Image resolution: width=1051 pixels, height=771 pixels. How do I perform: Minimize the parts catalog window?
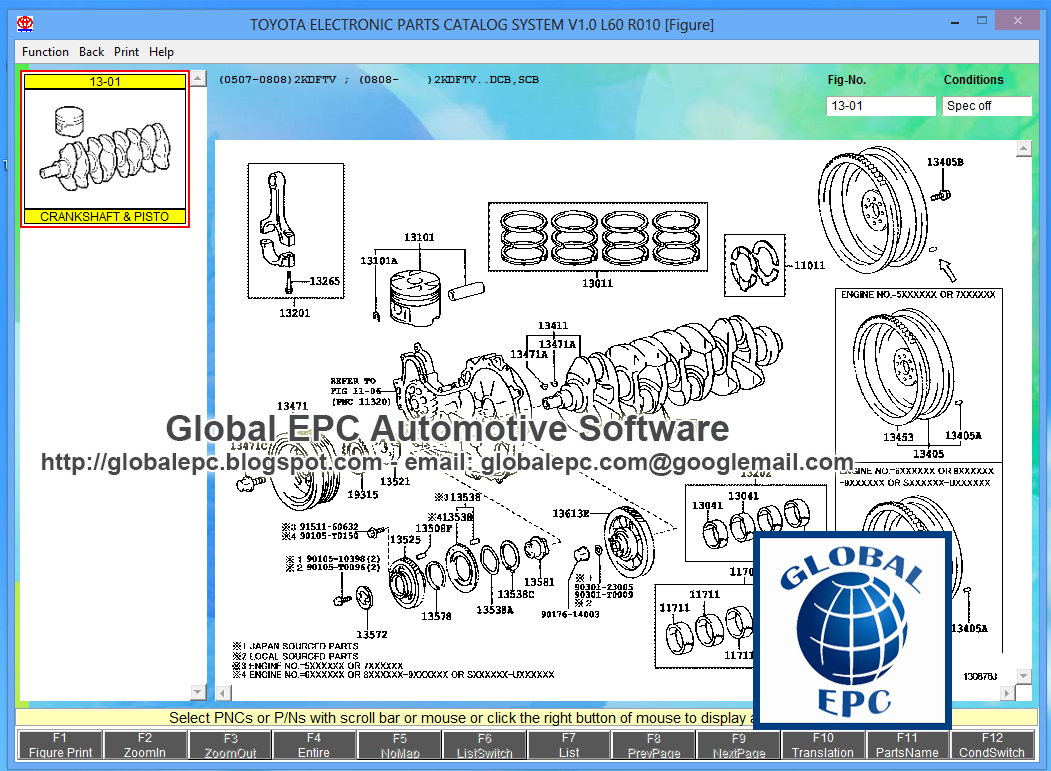(x=954, y=23)
